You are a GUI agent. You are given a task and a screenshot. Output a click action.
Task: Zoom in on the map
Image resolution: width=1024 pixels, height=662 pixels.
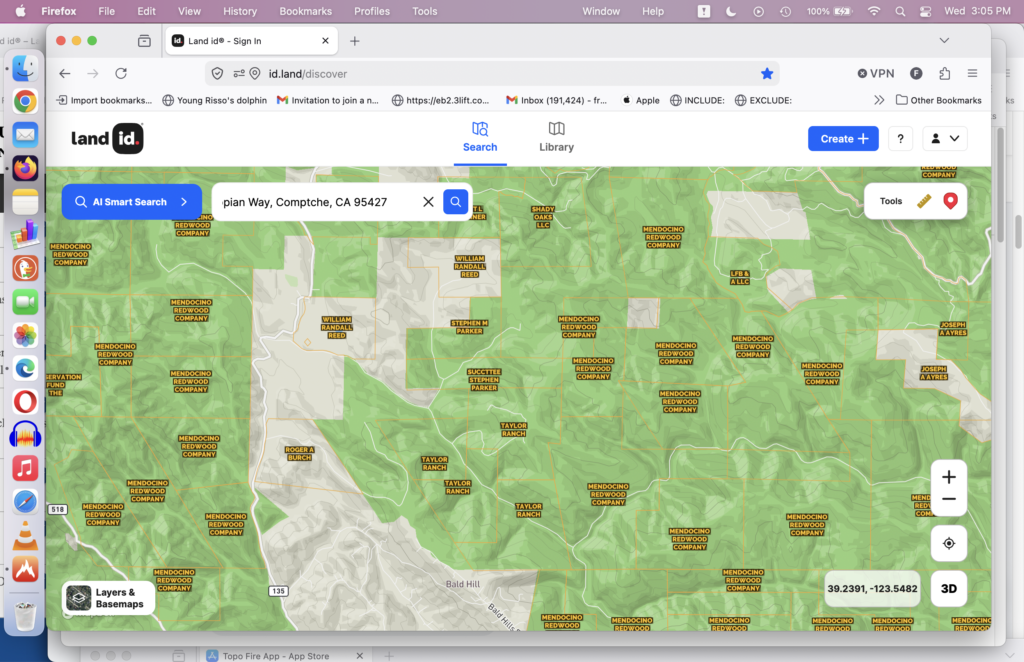click(949, 478)
